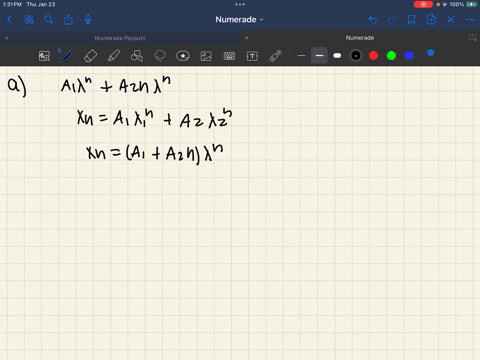The width and height of the screenshot is (480, 360).
Task: Choose the medium stroke width
Action: pyautogui.click(x=319, y=56)
